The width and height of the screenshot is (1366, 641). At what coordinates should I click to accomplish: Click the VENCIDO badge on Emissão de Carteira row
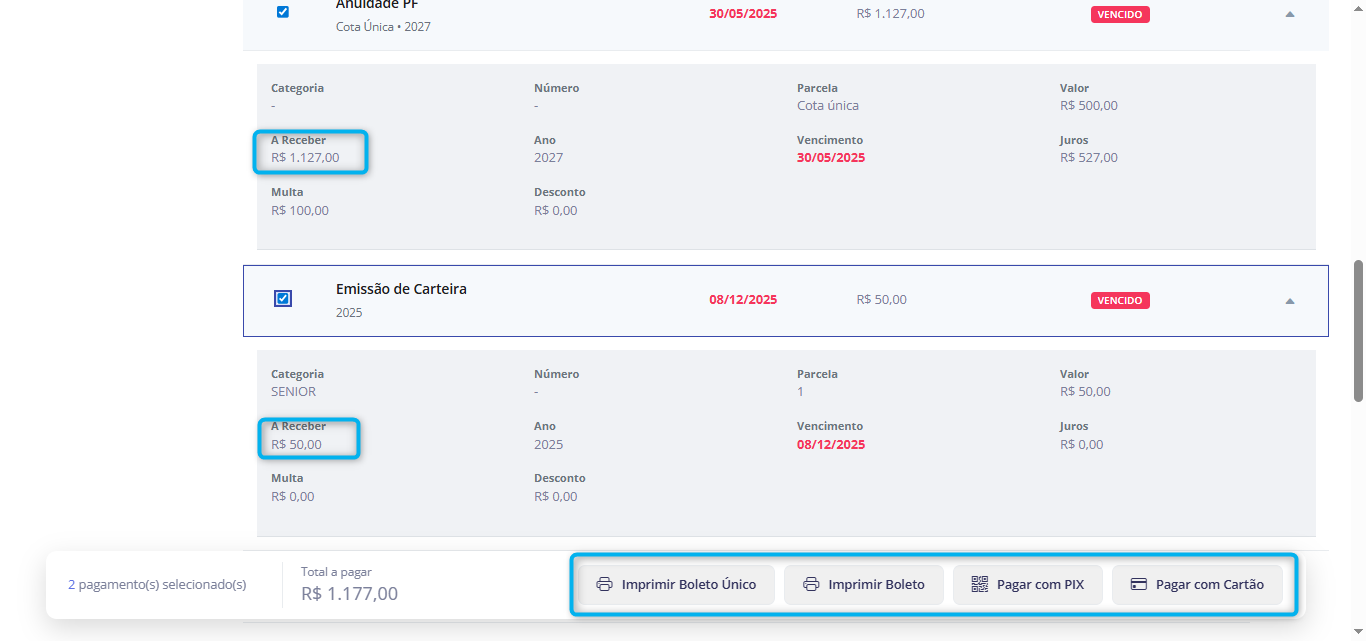(x=1120, y=301)
